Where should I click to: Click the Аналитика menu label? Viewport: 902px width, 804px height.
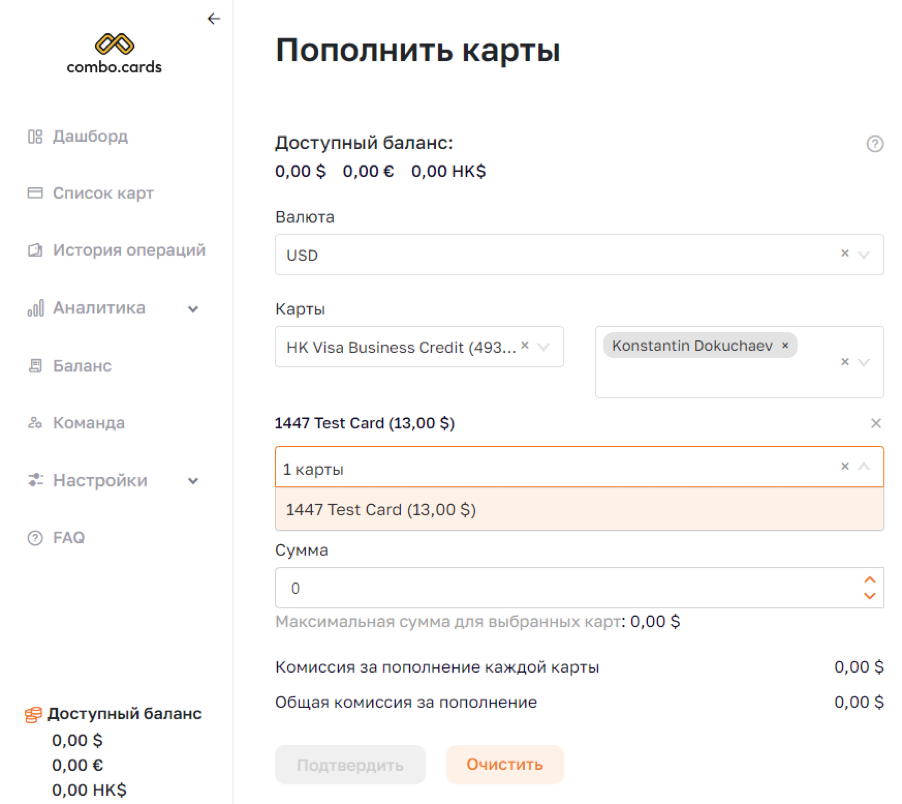(x=100, y=308)
